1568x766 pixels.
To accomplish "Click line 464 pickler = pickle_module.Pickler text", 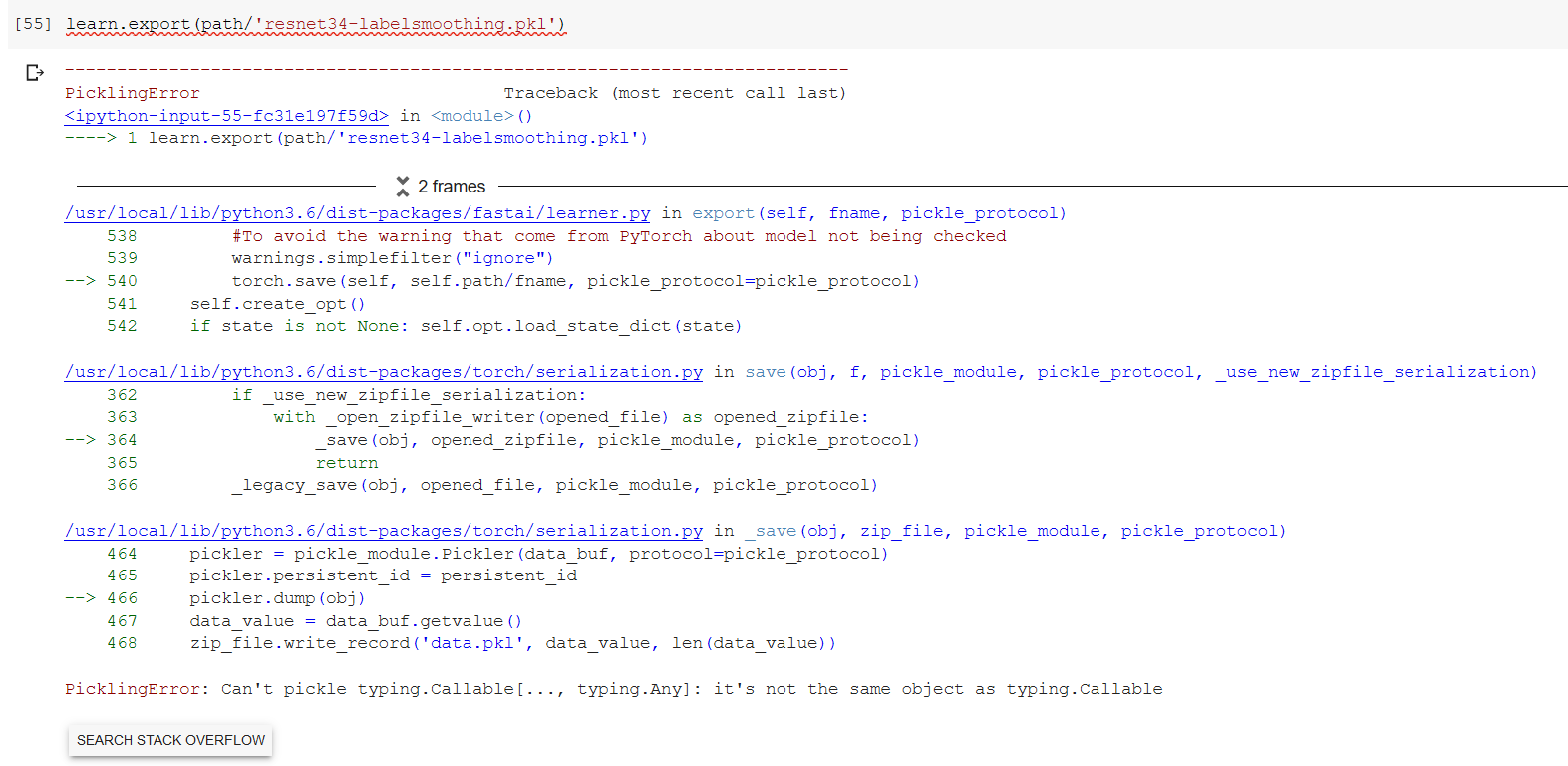I will coord(539,554).
